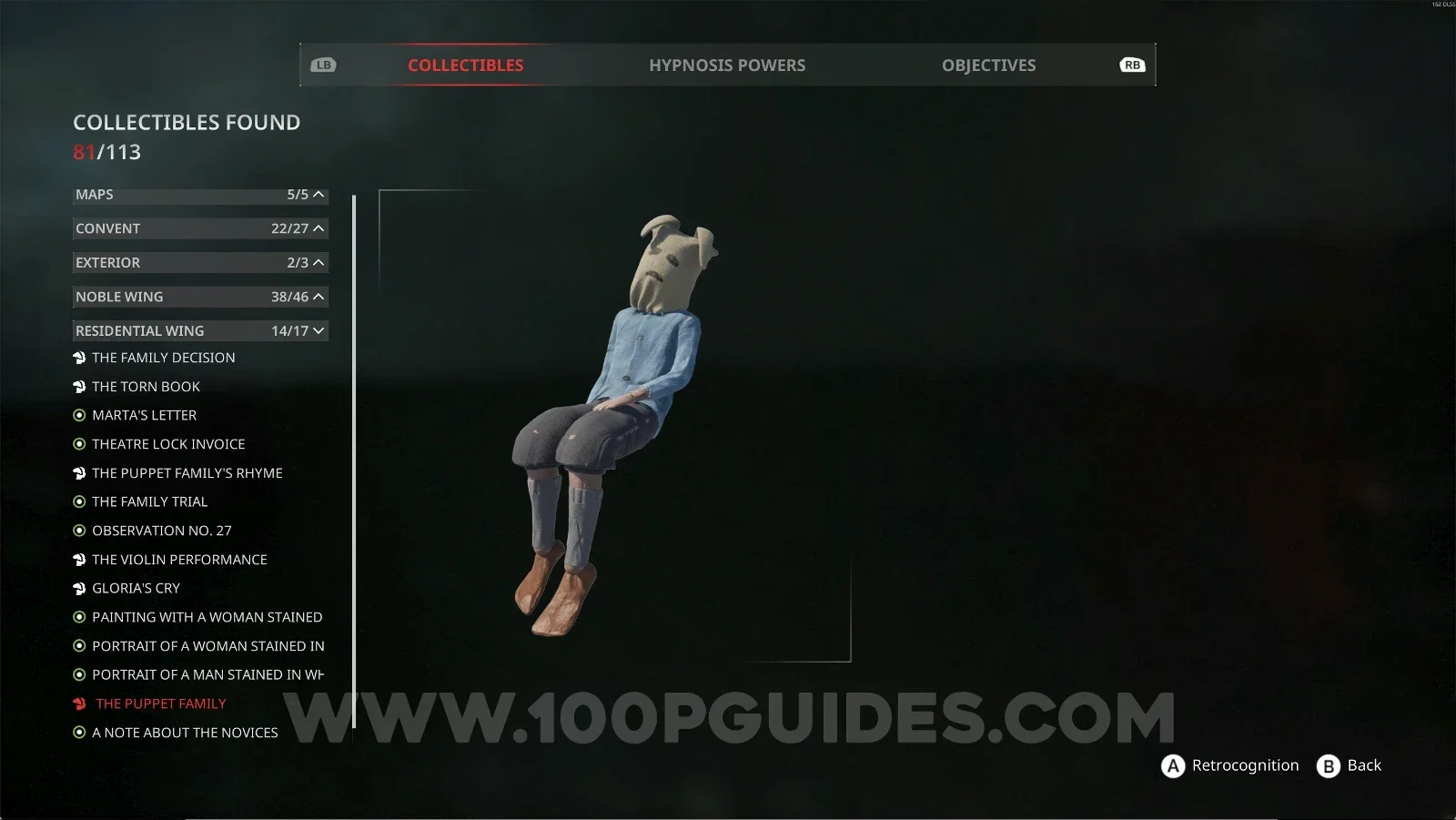Click the collectibles list scrollbar

coord(354,461)
